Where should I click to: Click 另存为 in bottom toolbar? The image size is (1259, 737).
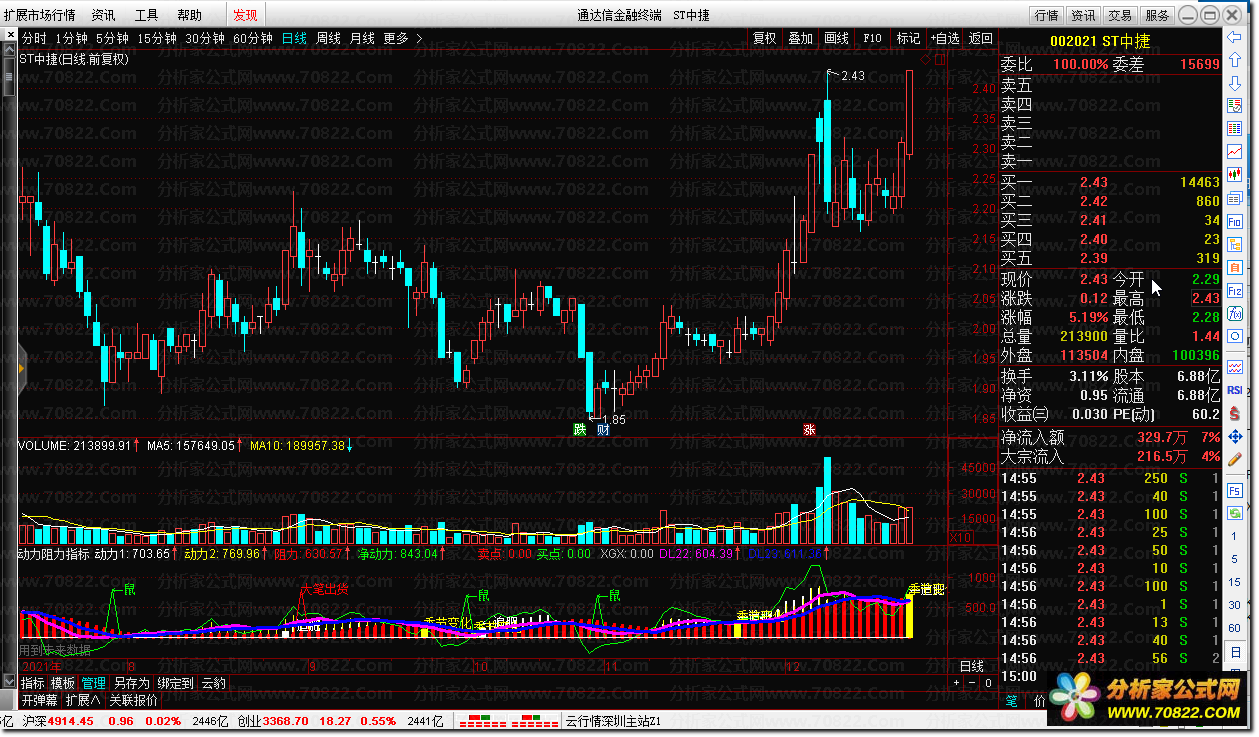(x=131, y=683)
